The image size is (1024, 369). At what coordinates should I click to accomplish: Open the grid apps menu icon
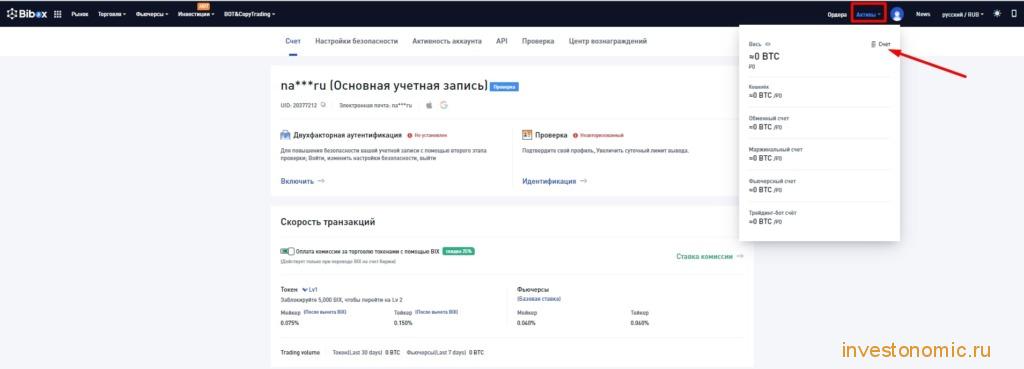click(x=57, y=14)
